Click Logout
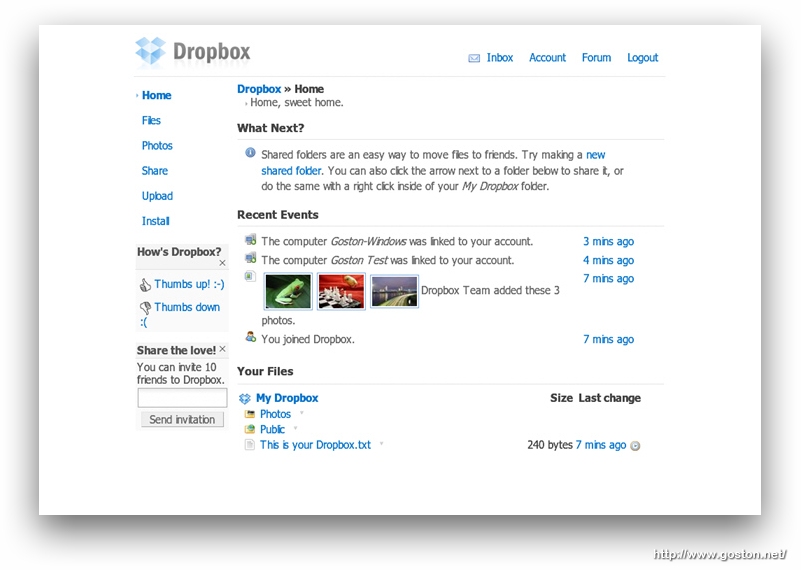This screenshot has height=570, width=801. coord(643,58)
